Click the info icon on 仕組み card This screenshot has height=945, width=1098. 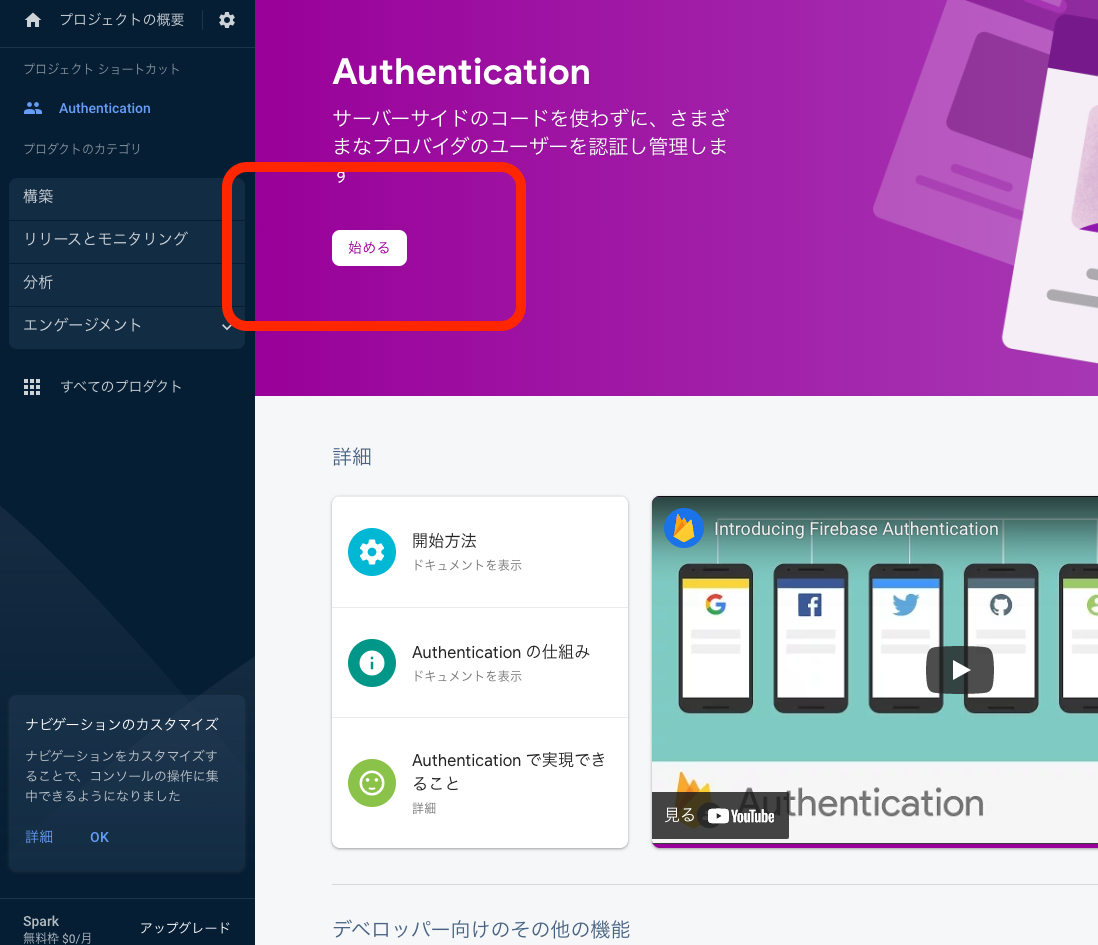point(372,663)
